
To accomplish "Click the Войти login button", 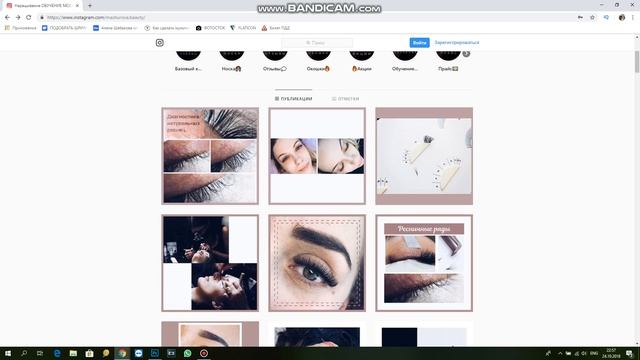I will 420,43.
